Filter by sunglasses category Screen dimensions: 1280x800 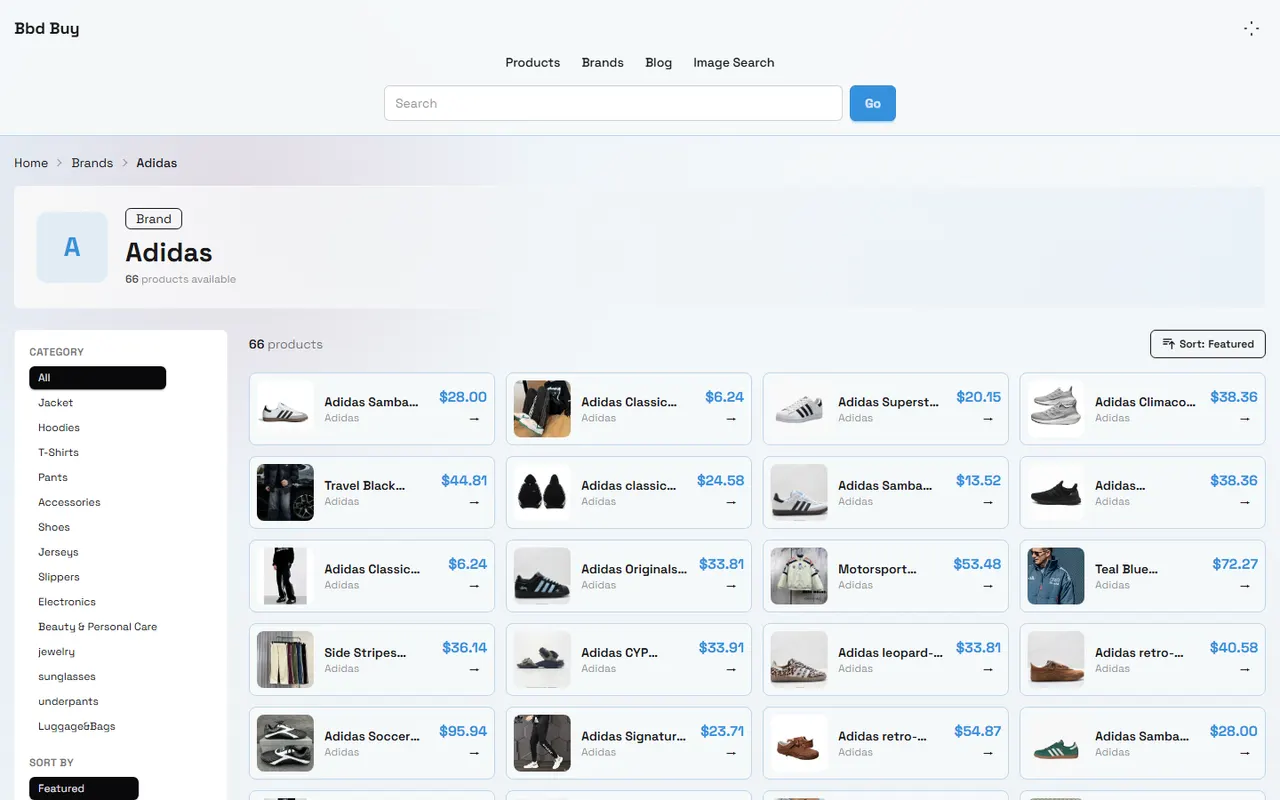tap(98, 677)
